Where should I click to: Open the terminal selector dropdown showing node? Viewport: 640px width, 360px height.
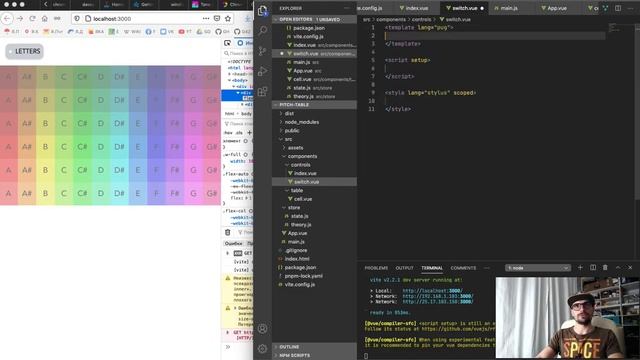[538, 268]
